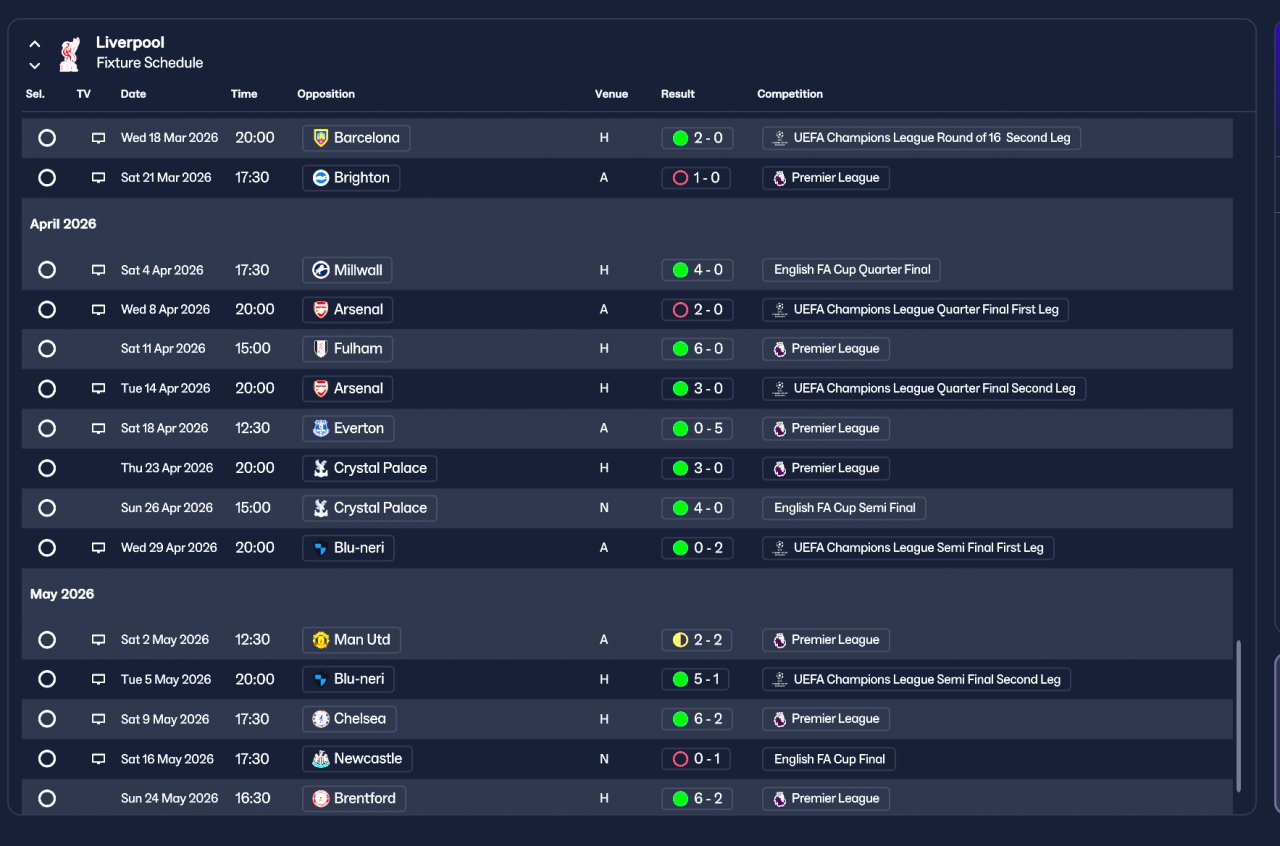This screenshot has width=1280, height=846.
Task: Open English FA Cup Quarter Final competition
Action: click(851, 270)
